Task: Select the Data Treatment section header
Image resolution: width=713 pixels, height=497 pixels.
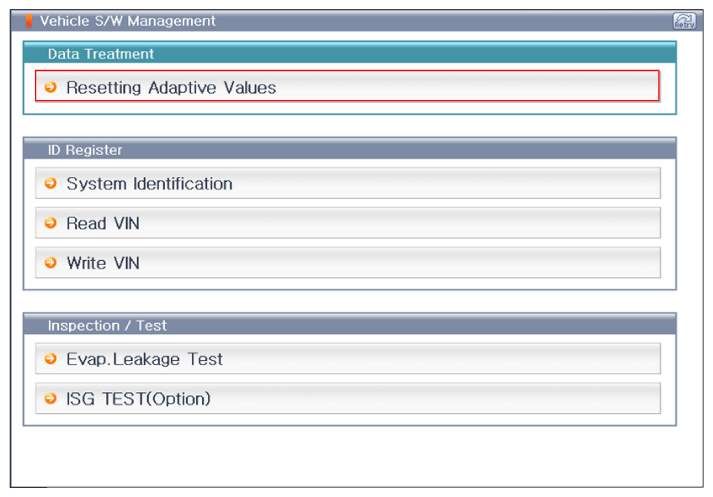Action: click(349, 53)
